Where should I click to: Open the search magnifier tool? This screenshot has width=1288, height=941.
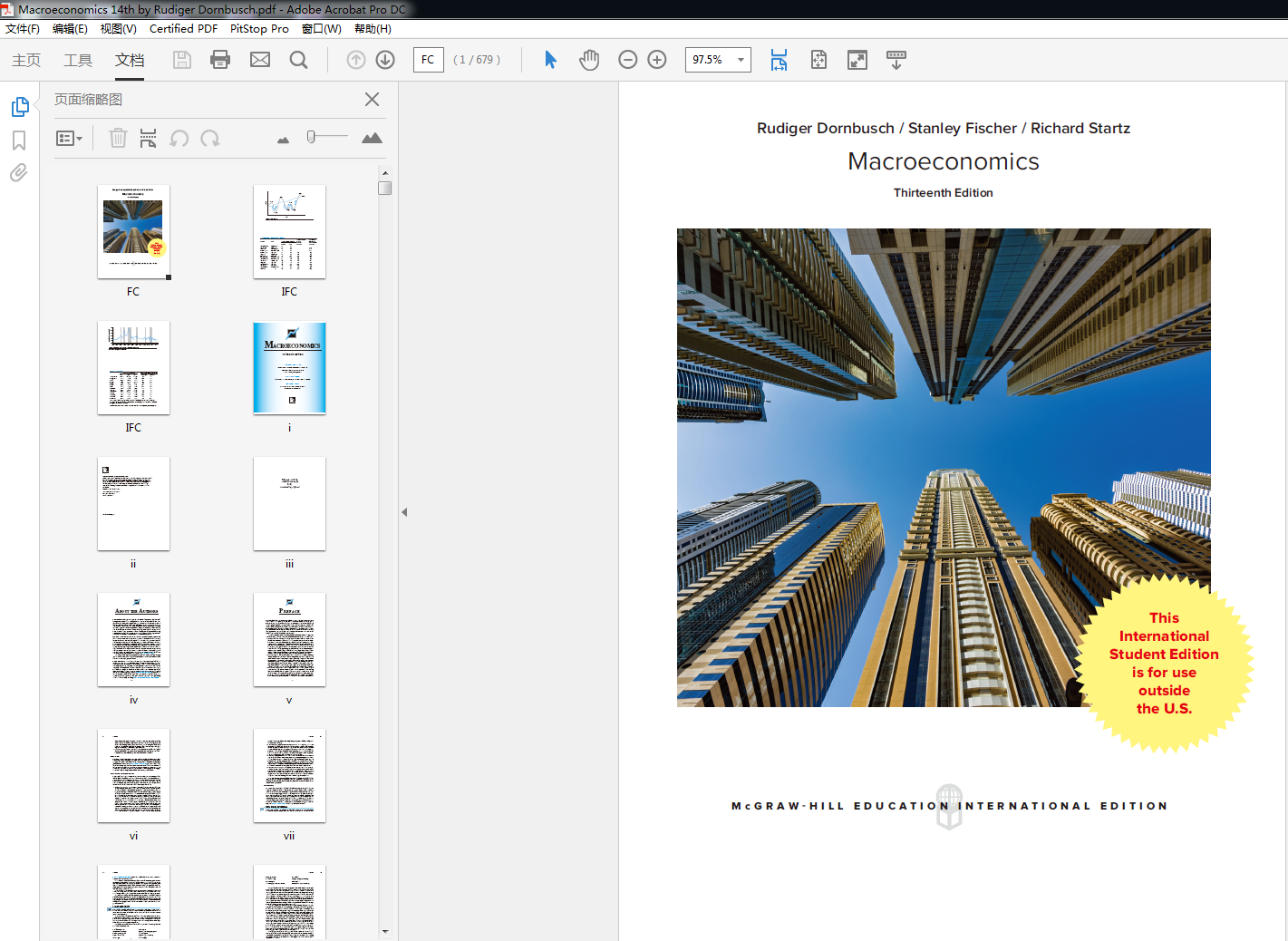pyautogui.click(x=298, y=60)
